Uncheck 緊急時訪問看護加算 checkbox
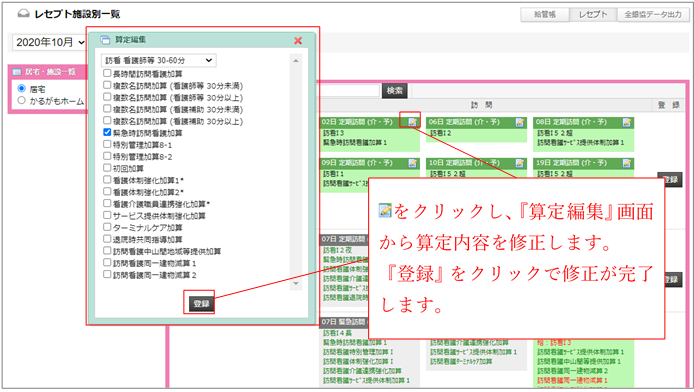Viewport: 694px width, 392px height. 107,132
